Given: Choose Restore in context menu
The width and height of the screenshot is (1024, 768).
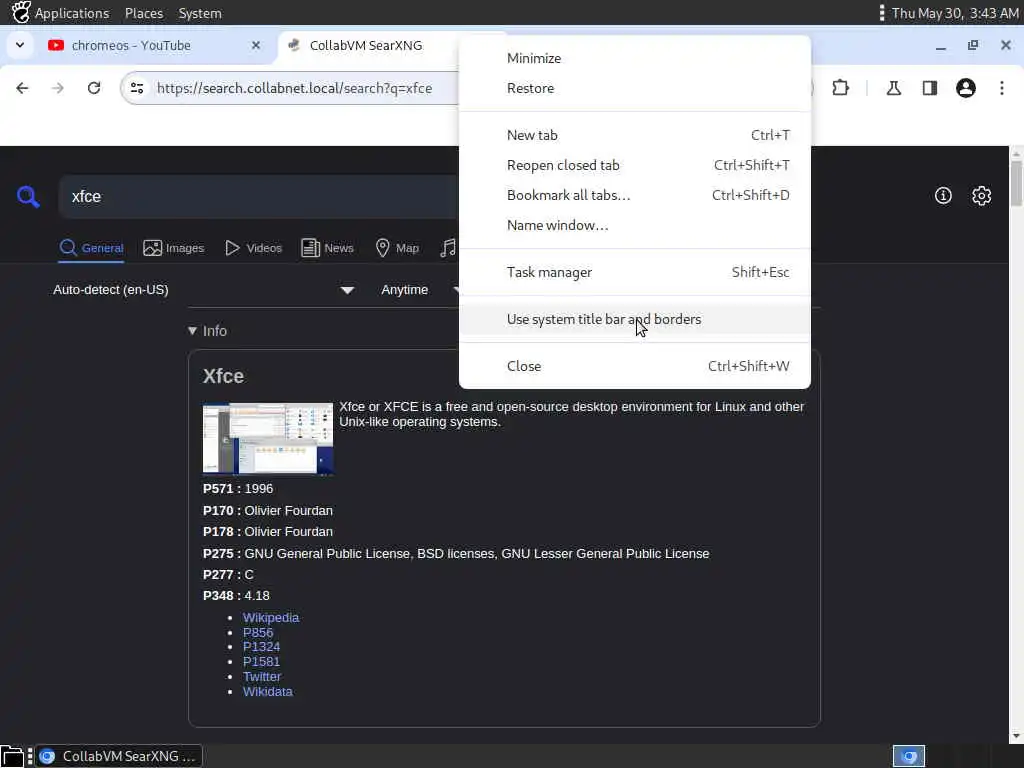Looking at the screenshot, I should [635, 88].
